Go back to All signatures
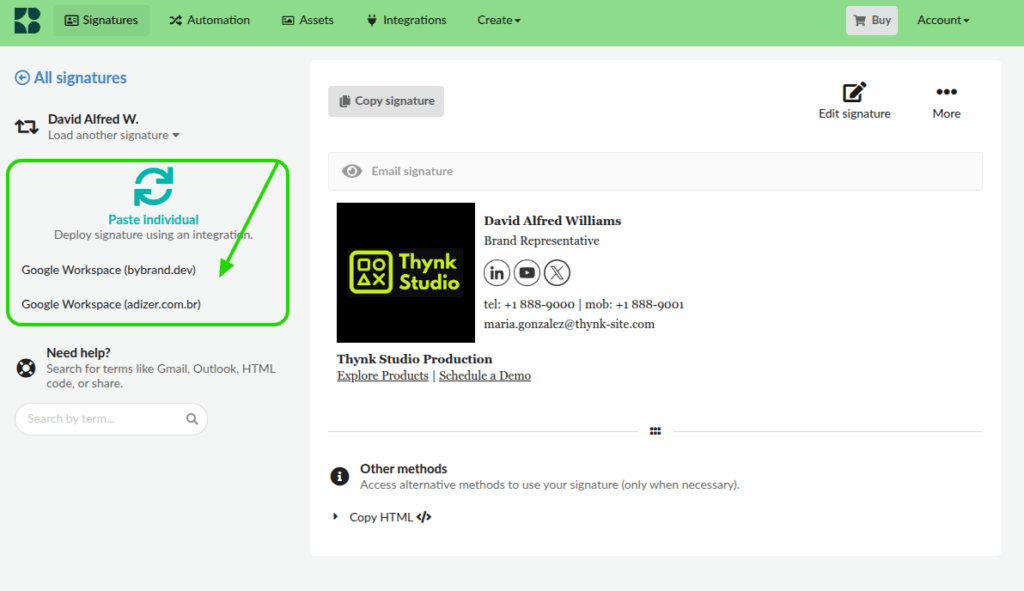Viewport: 1024px width, 591px height. point(71,78)
